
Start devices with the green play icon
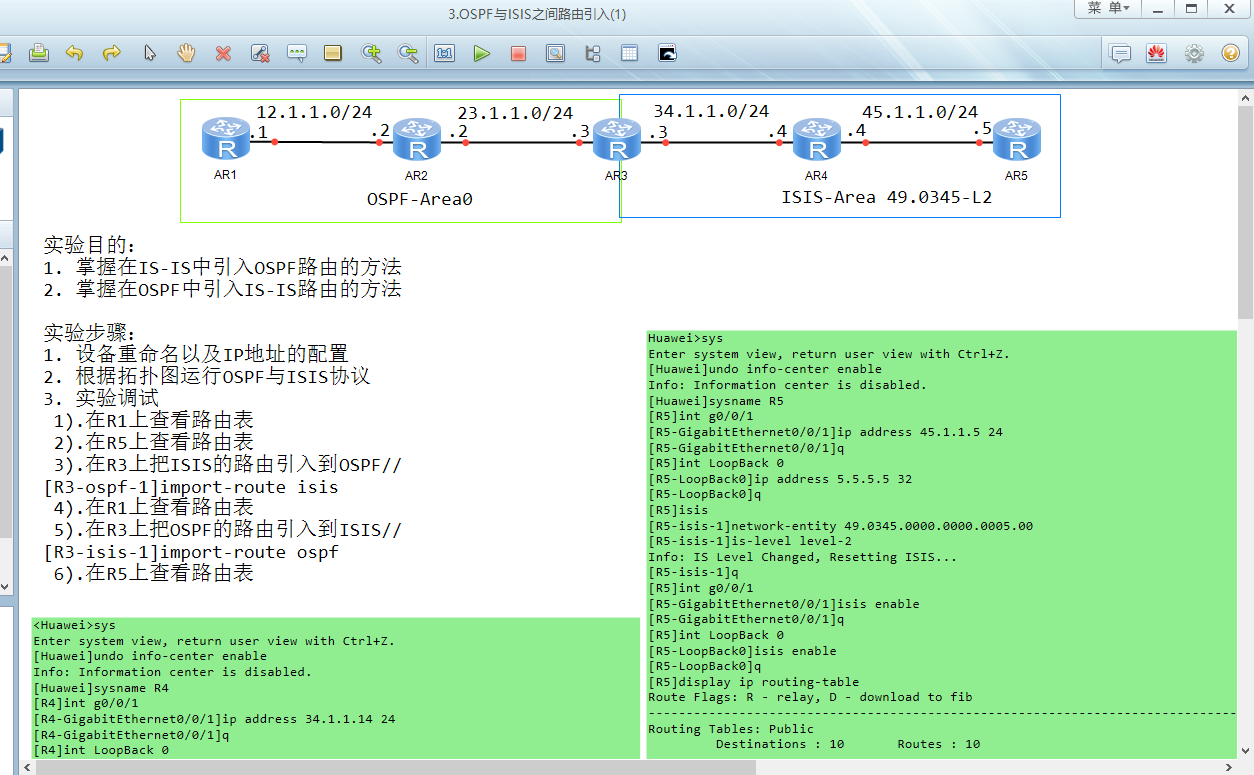pos(482,54)
